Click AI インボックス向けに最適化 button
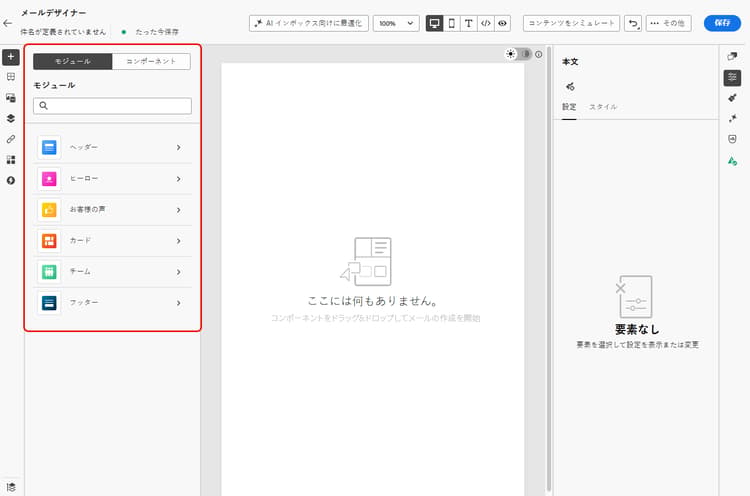This screenshot has width=750, height=496. coord(309,23)
